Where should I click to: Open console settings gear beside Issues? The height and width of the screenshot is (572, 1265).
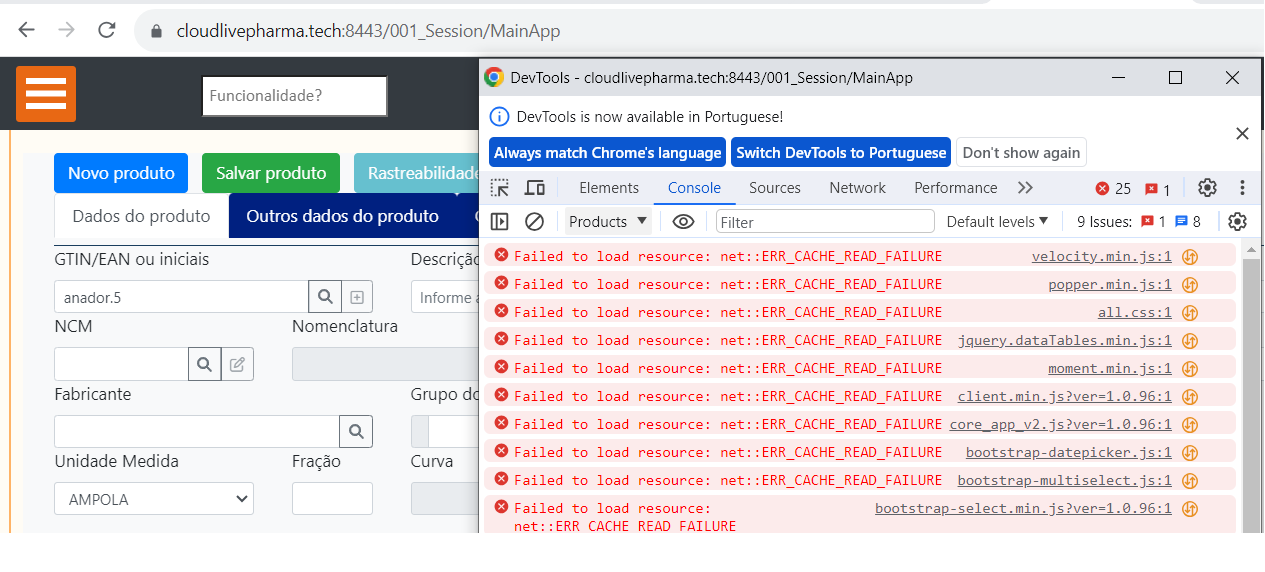click(1237, 222)
